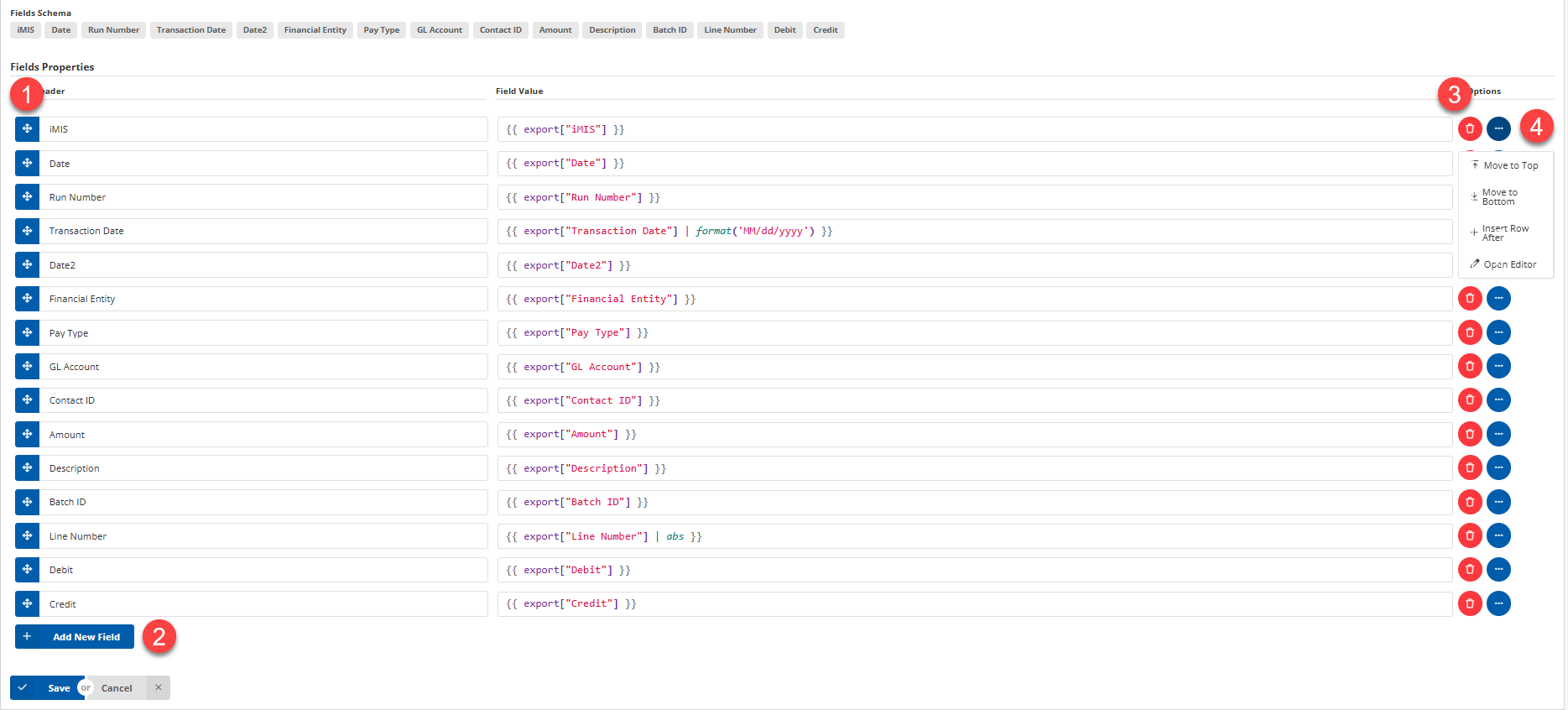Expand options menu for Debit row
1568x710 pixels.
click(x=1498, y=570)
